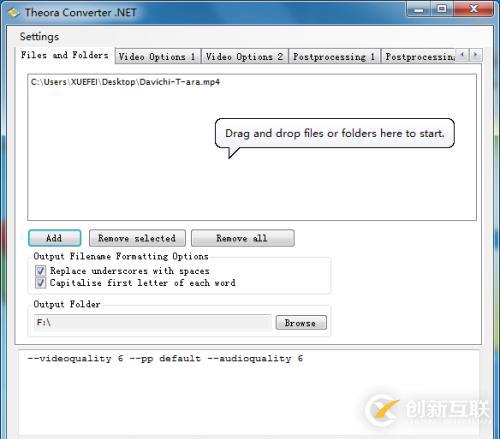Image resolution: width=500 pixels, height=439 pixels.
Task: Switch to the Video Options 1 tab
Action: point(158,56)
